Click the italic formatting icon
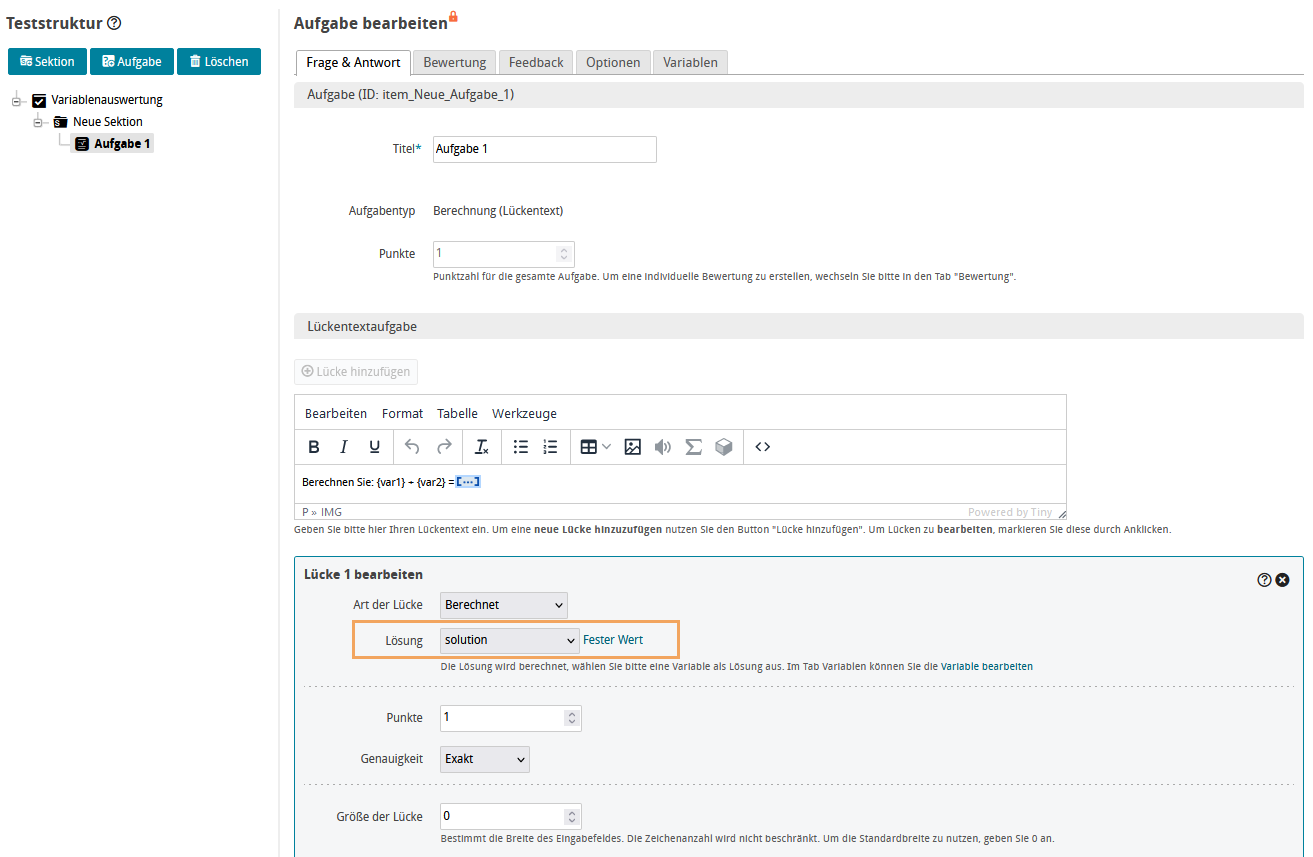The image size is (1313, 857). [x=344, y=447]
